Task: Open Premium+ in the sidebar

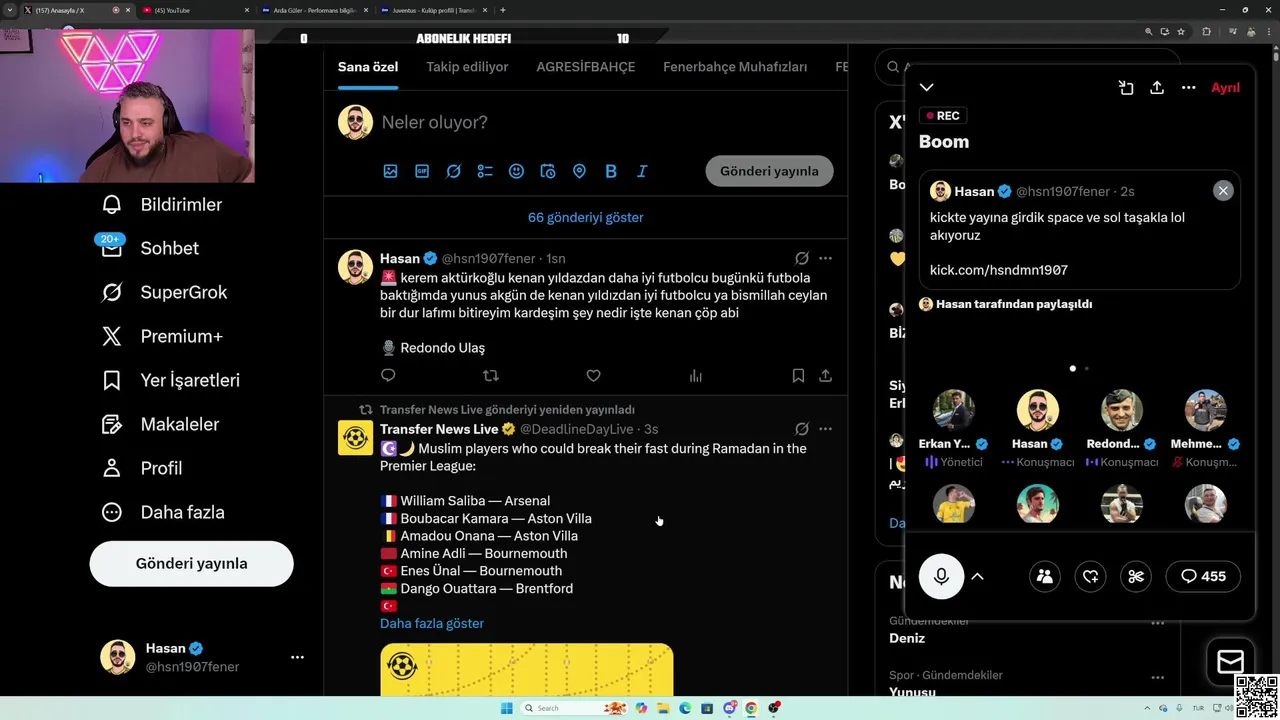Action: click(x=162, y=336)
